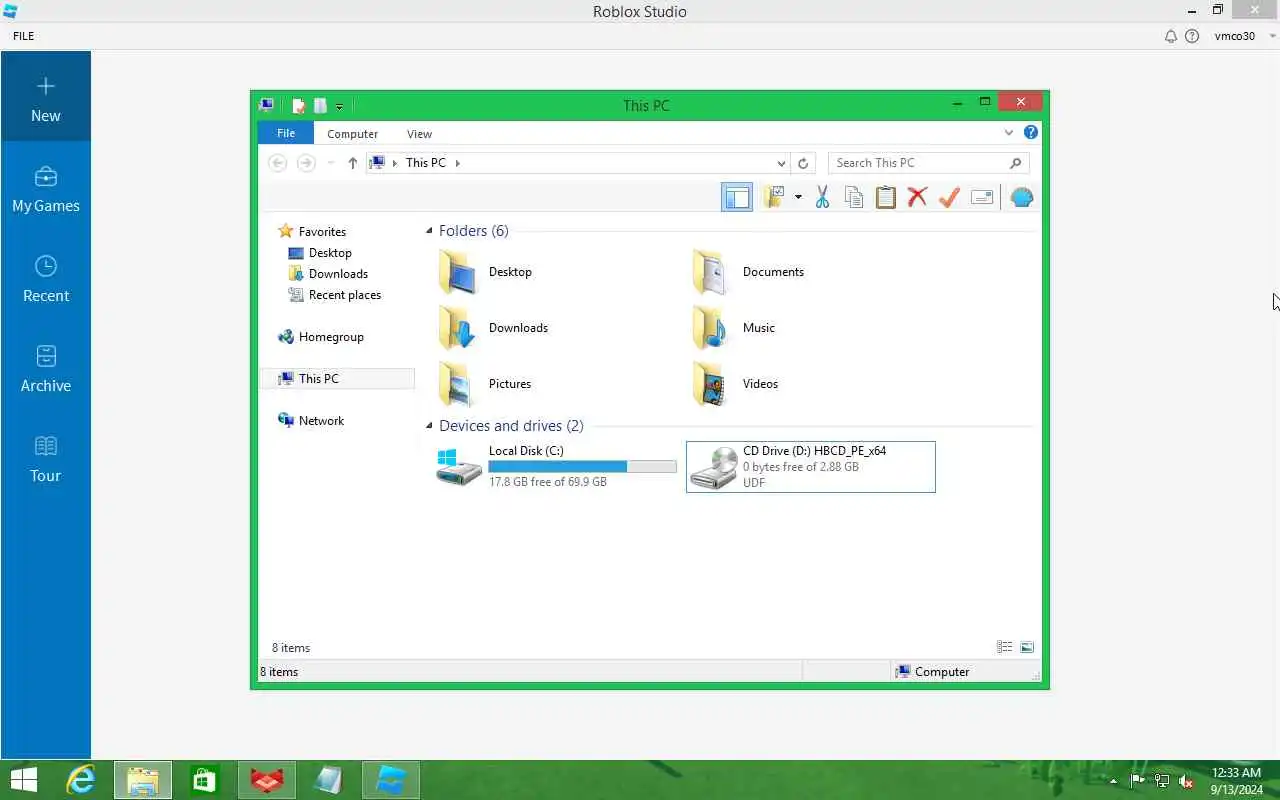Collapse the Folders (6) group
This screenshot has height=800, width=1280.
pyautogui.click(x=429, y=231)
